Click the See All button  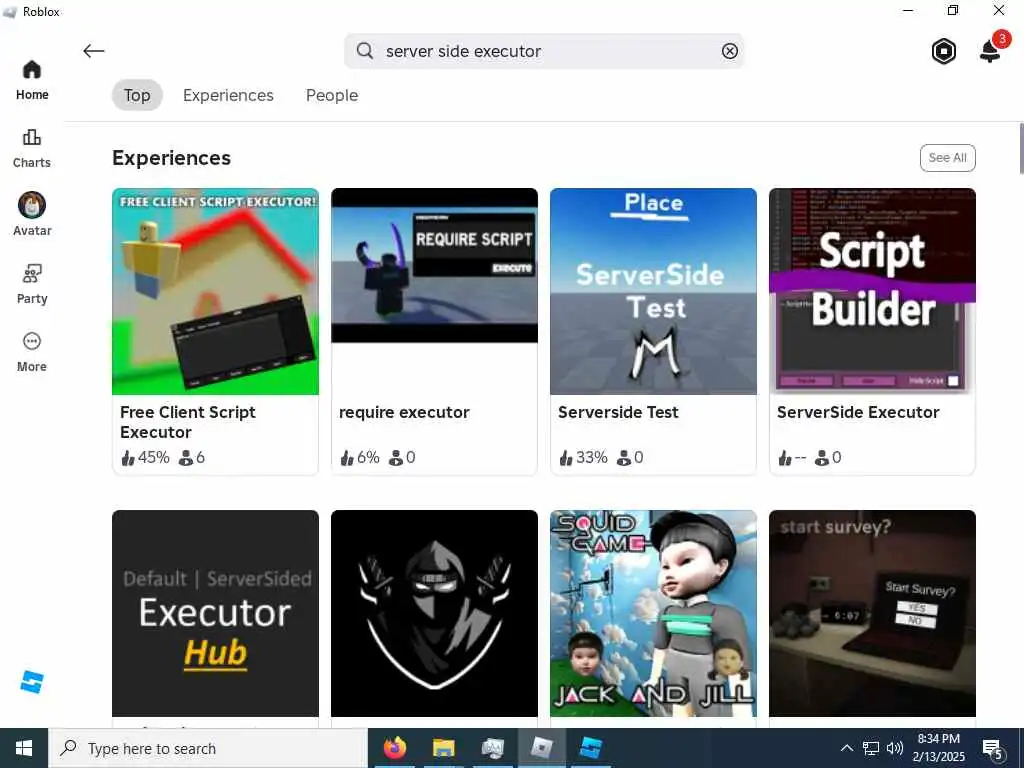pyautogui.click(x=948, y=157)
